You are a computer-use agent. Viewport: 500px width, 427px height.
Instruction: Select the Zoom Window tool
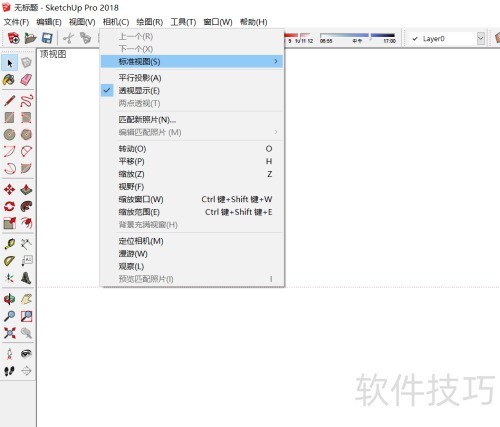26,316
